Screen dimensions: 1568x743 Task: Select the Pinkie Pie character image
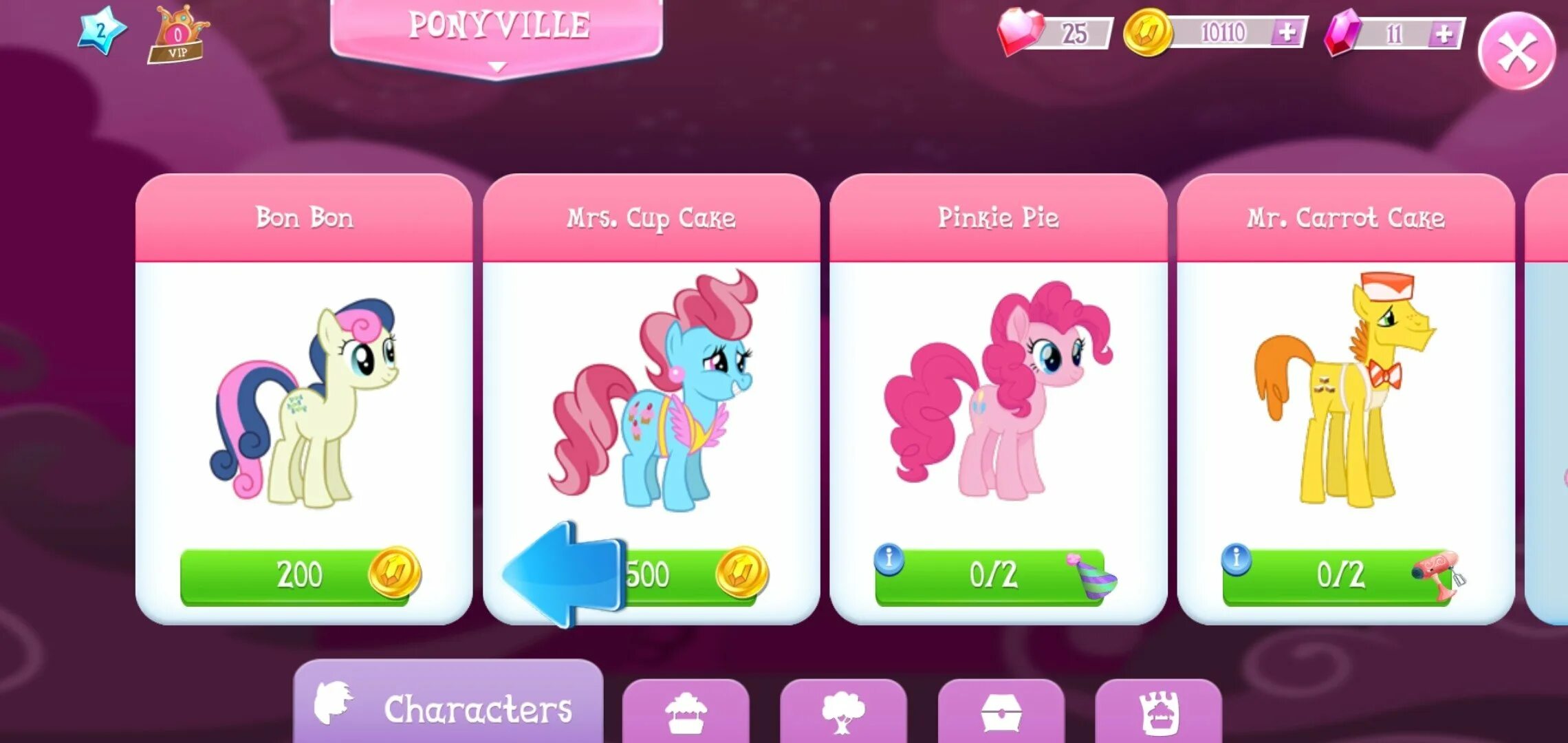(x=998, y=391)
